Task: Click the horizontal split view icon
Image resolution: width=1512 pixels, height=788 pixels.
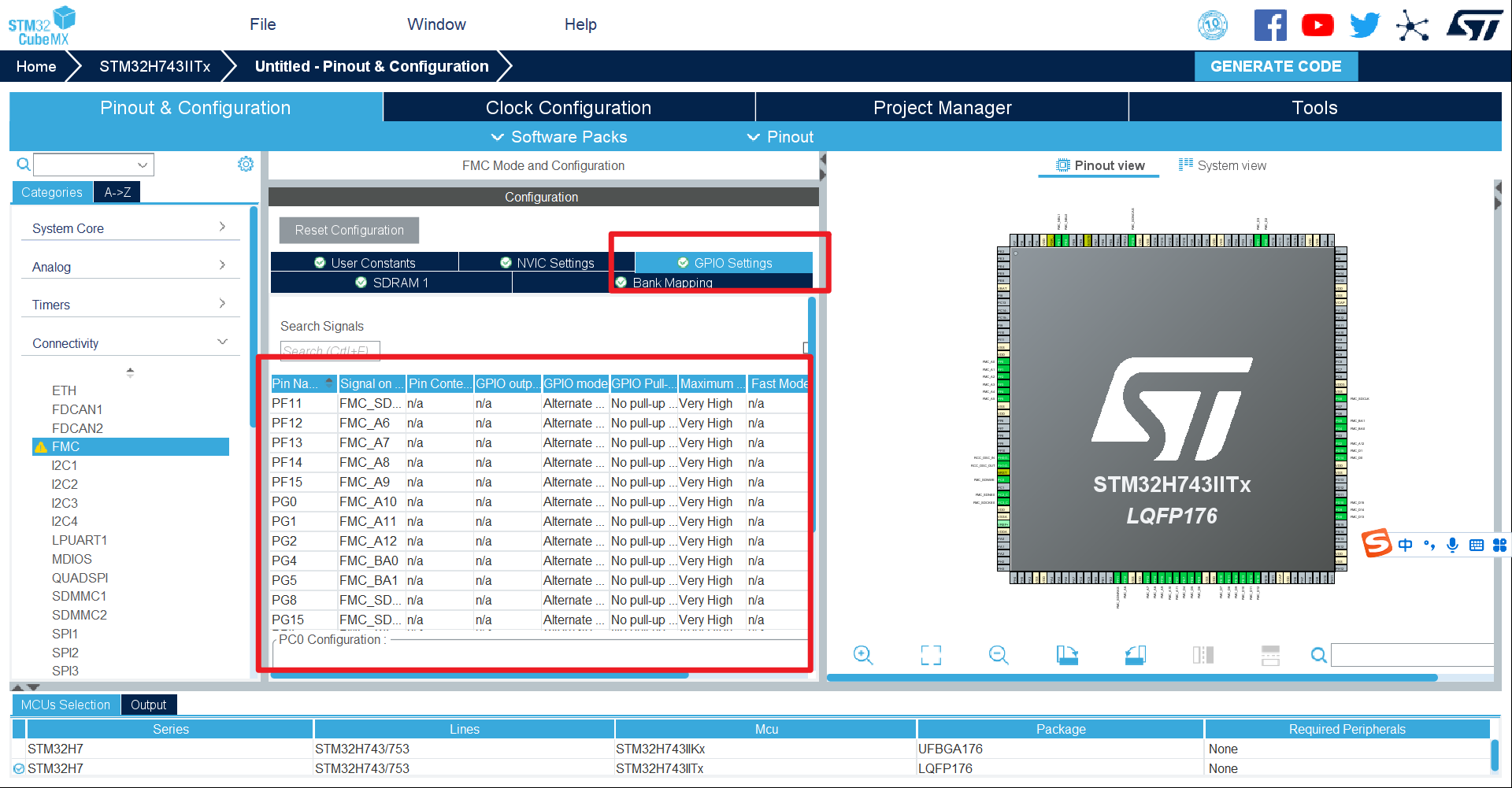Action: pyautogui.click(x=1270, y=655)
